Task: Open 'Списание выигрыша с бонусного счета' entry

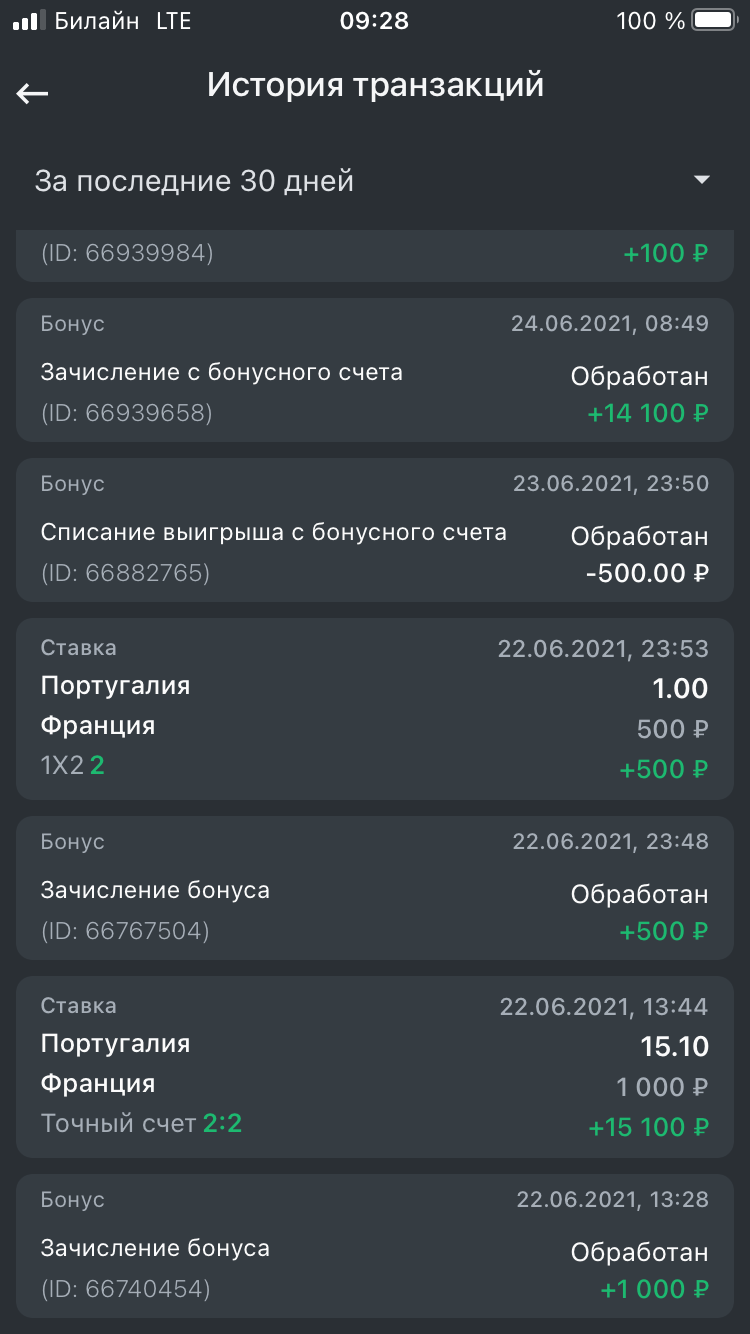Action: 273,533
